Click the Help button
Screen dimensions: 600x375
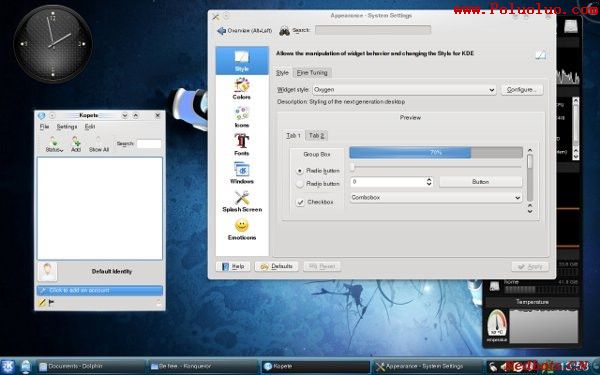click(233, 266)
